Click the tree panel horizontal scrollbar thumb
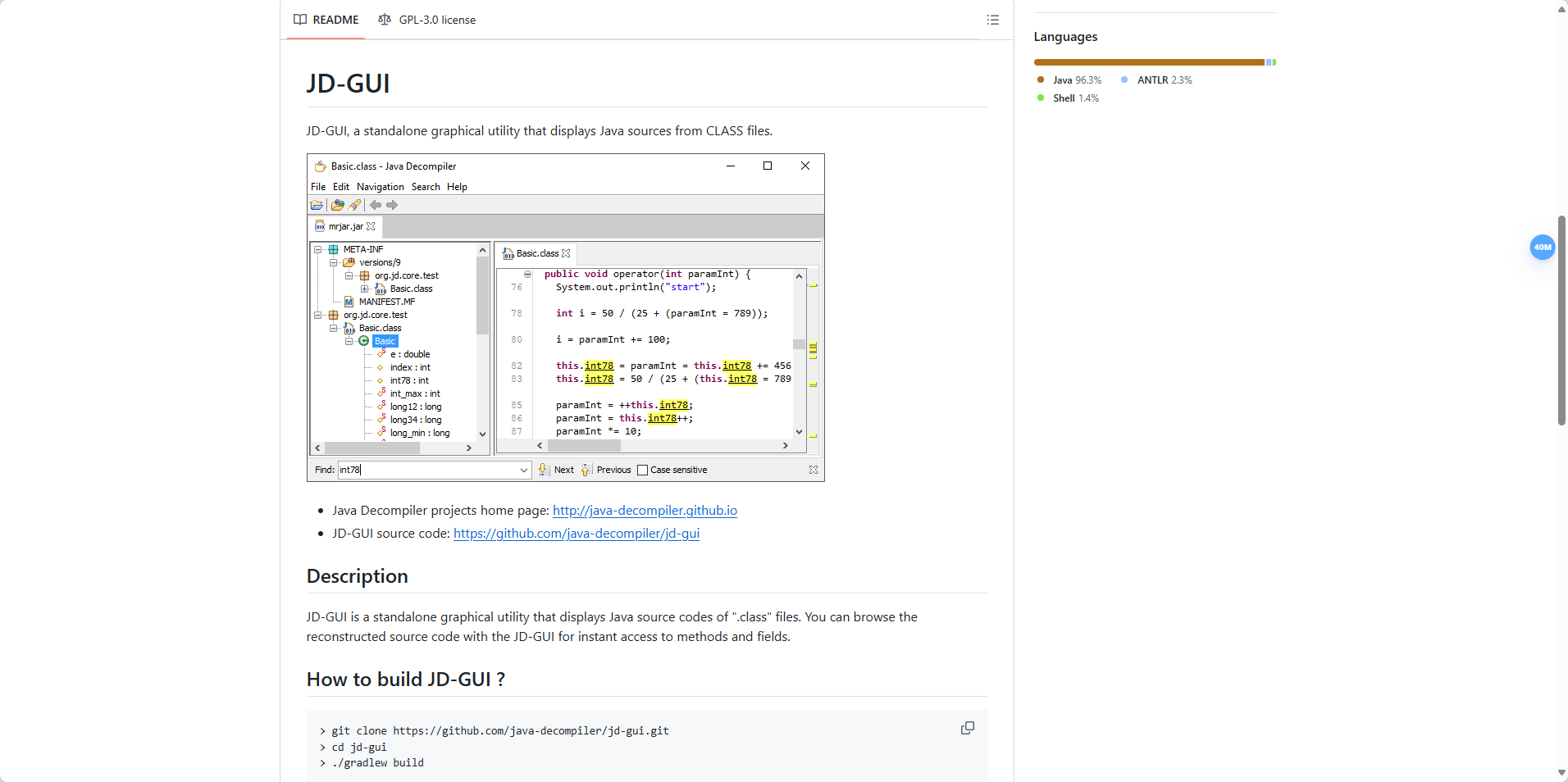 click(x=372, y=448)
